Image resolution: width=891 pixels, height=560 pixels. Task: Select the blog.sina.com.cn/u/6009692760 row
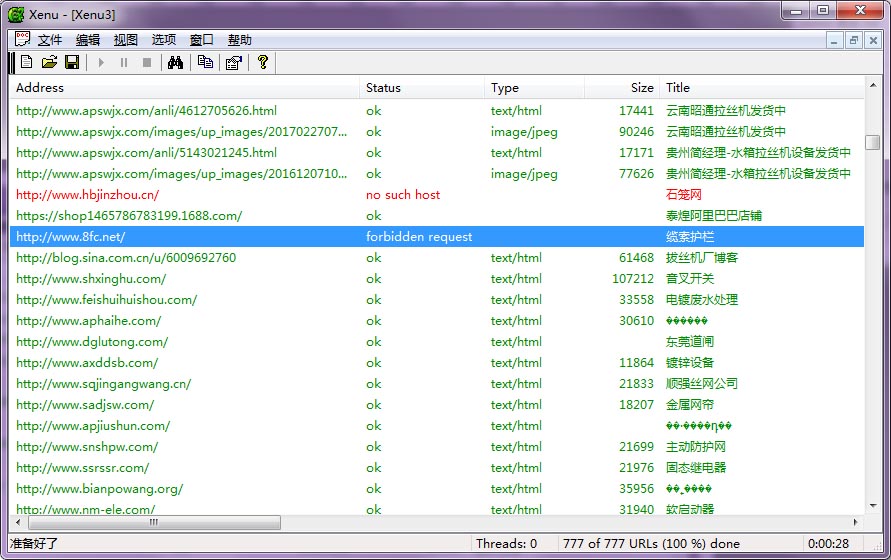(437, 258)
